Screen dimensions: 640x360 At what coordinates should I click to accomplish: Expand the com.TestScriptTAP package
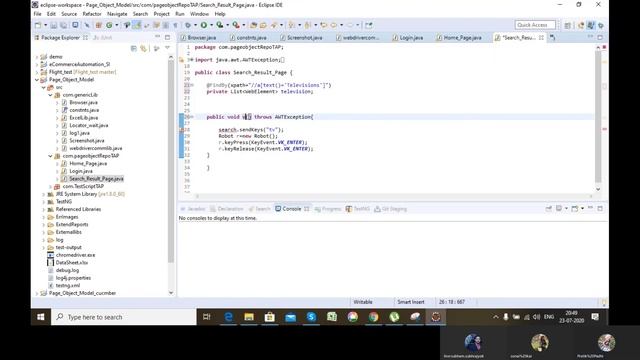[x=50, y=187]
